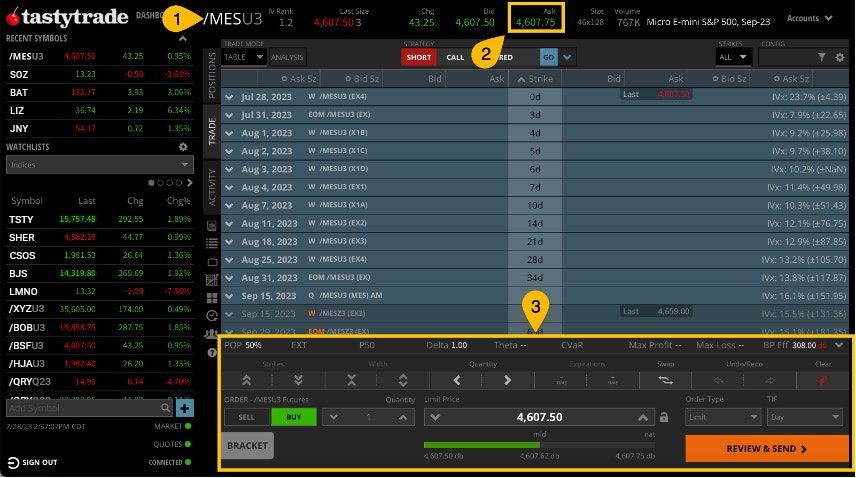This screenshot has width=856, height=478.
Task: Click the filter funnel icon
Action: pos(821,57)
